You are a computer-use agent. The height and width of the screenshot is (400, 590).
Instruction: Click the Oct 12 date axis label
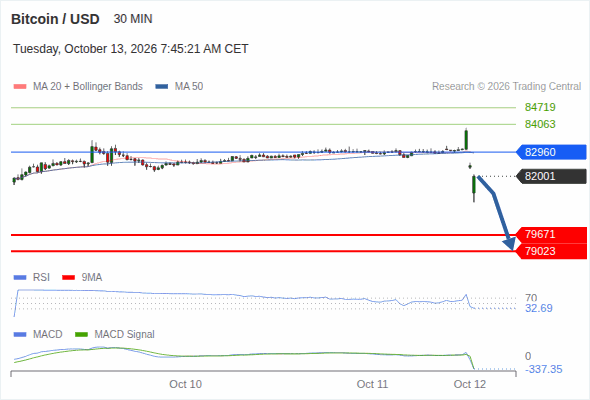[470, 384]
